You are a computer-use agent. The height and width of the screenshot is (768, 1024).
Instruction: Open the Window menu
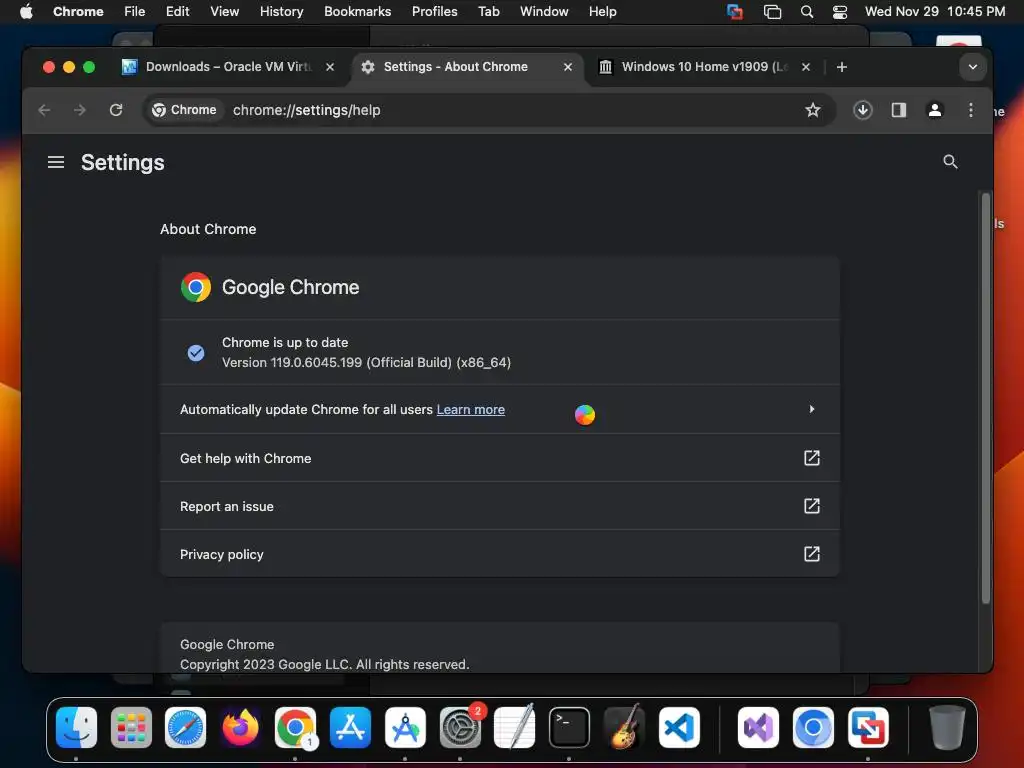tap(544, 12)
